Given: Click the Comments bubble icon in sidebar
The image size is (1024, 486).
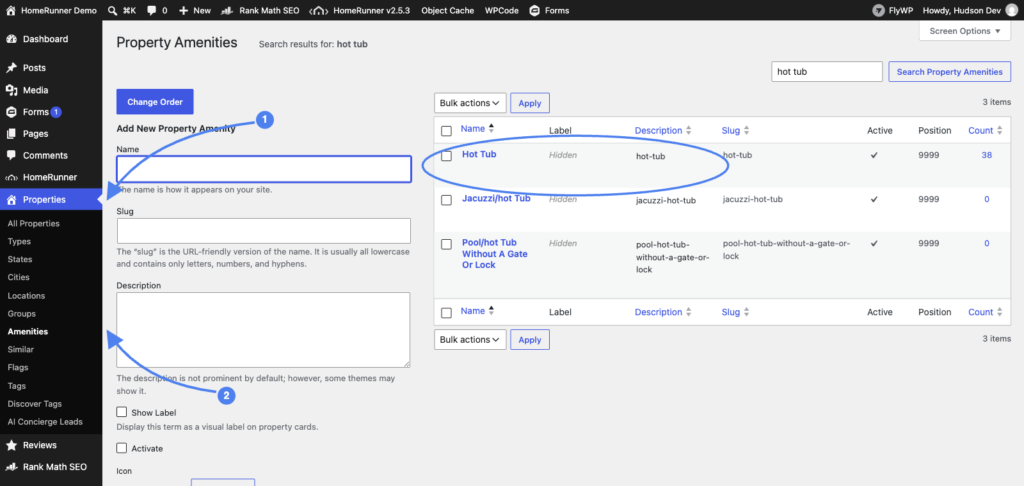Looking at the screenshot, I should pos(11,155).
